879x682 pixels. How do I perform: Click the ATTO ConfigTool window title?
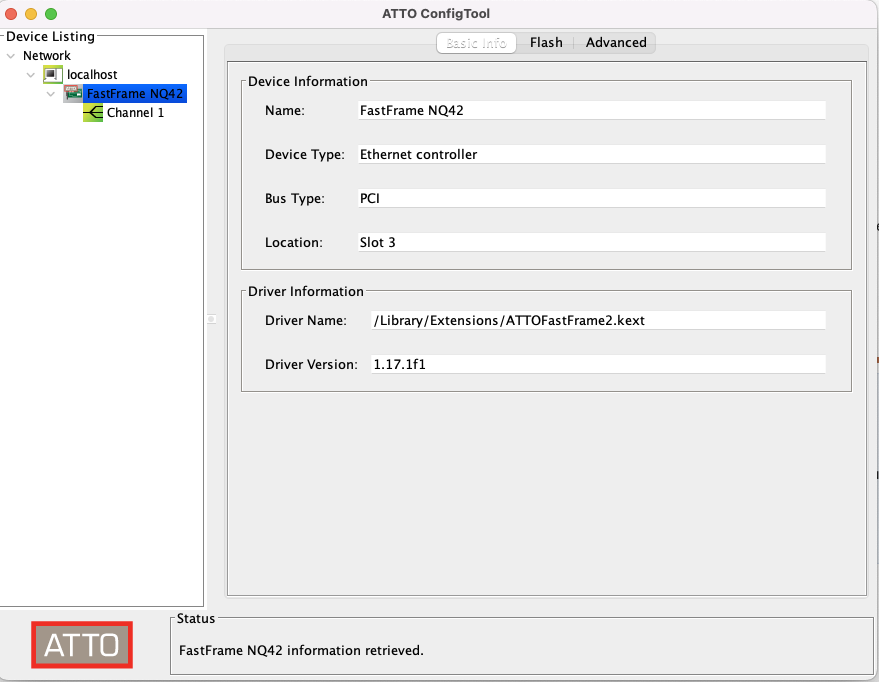[x=436, y=13]
